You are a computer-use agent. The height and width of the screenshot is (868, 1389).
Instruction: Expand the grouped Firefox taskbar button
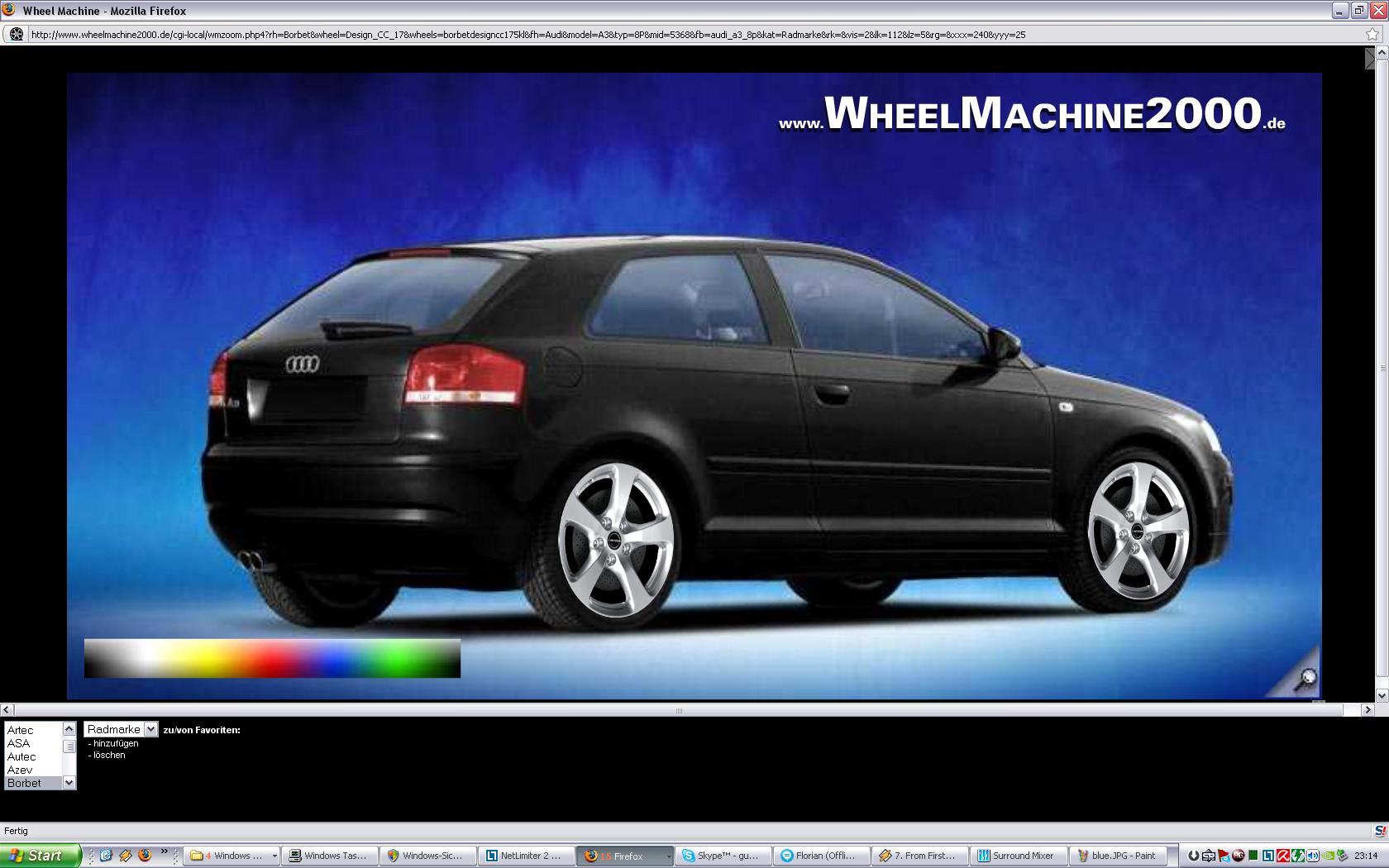669,856
